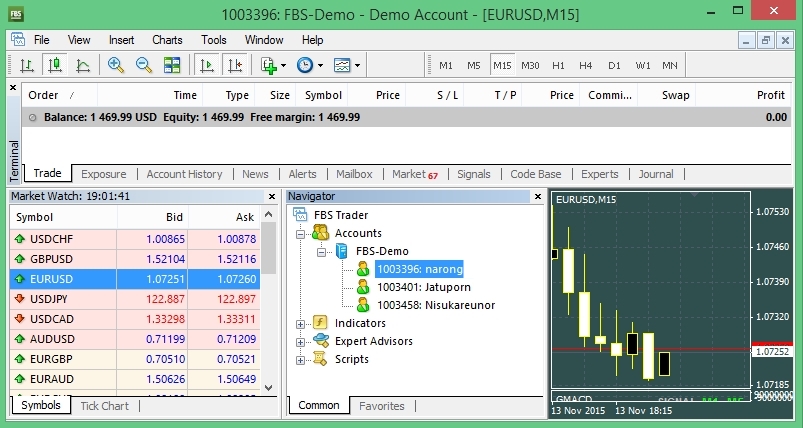803x428 pixels.
Task: Switch to M5 timeframe
Action: click(474, 66)
